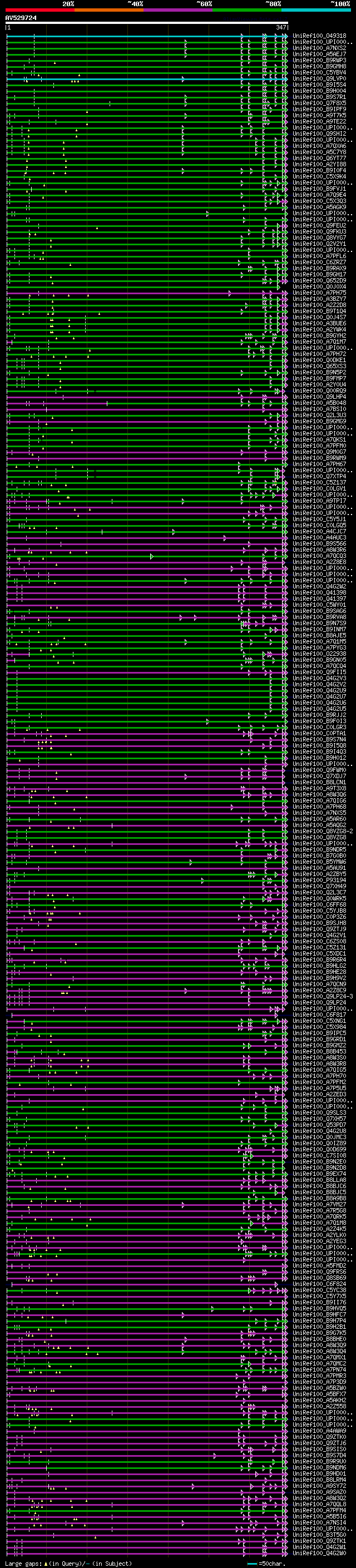356x1568 pixels.
Task: Select the UniRef100_B9FVJ1 label
Action: pos(319,189)
